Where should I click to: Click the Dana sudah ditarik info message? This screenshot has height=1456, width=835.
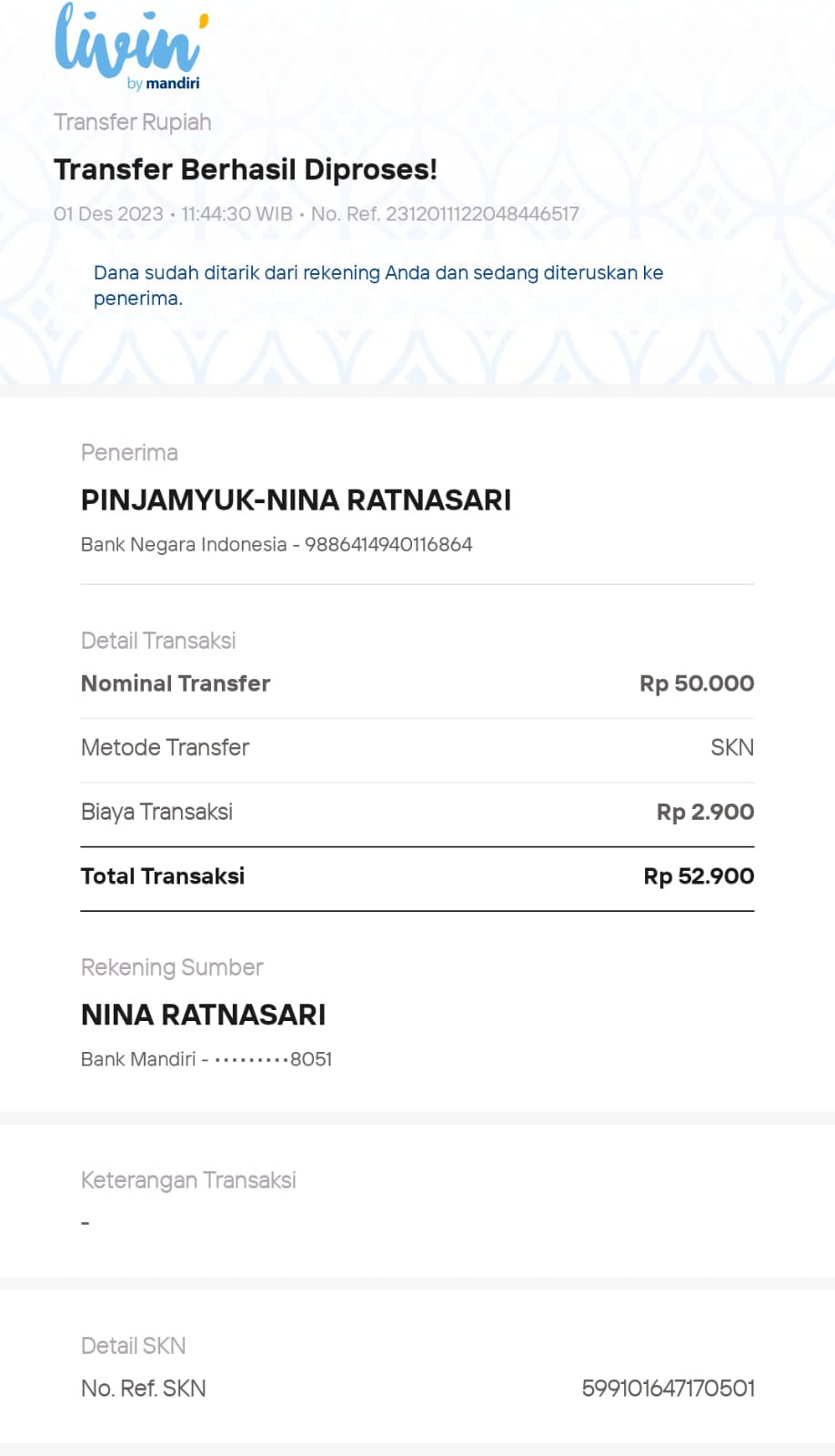point(377,285)
